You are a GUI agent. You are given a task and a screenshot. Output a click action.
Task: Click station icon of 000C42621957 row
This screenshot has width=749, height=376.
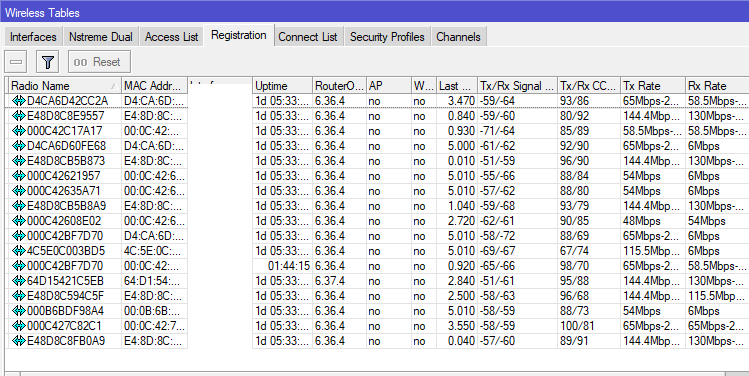coord(19,176)
